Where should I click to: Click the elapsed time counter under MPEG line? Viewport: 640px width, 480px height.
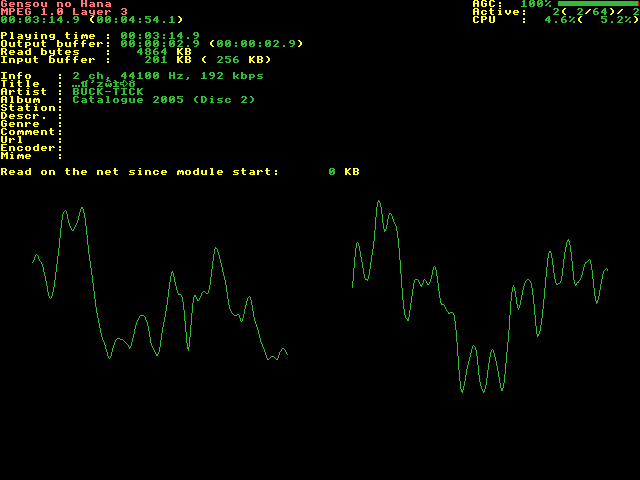click(x=92, y=20)
